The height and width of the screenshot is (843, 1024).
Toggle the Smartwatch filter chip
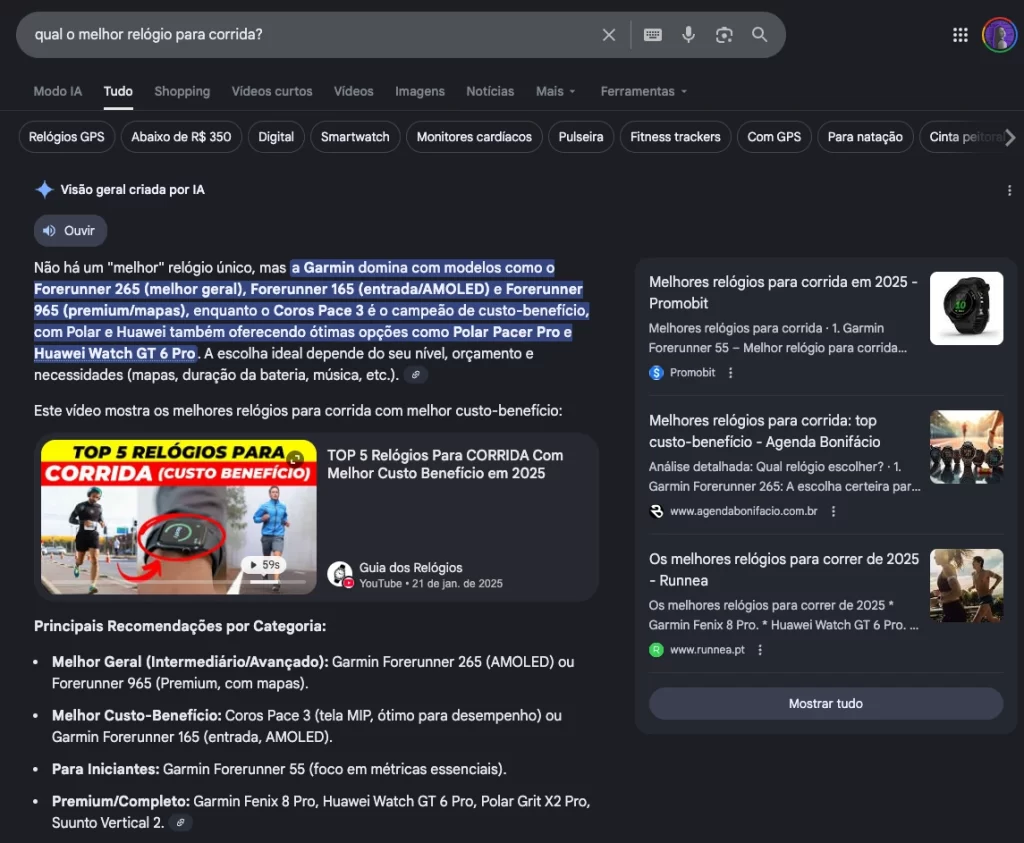tap(355, 137)
